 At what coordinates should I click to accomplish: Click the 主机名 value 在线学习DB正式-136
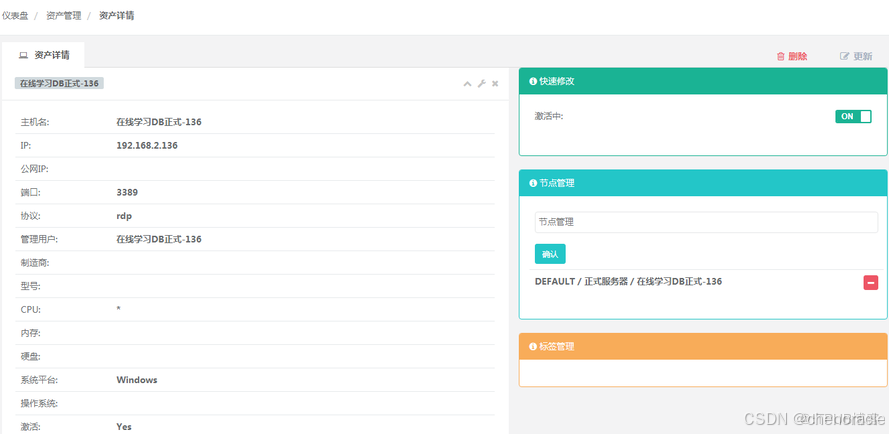coord(159,122)
